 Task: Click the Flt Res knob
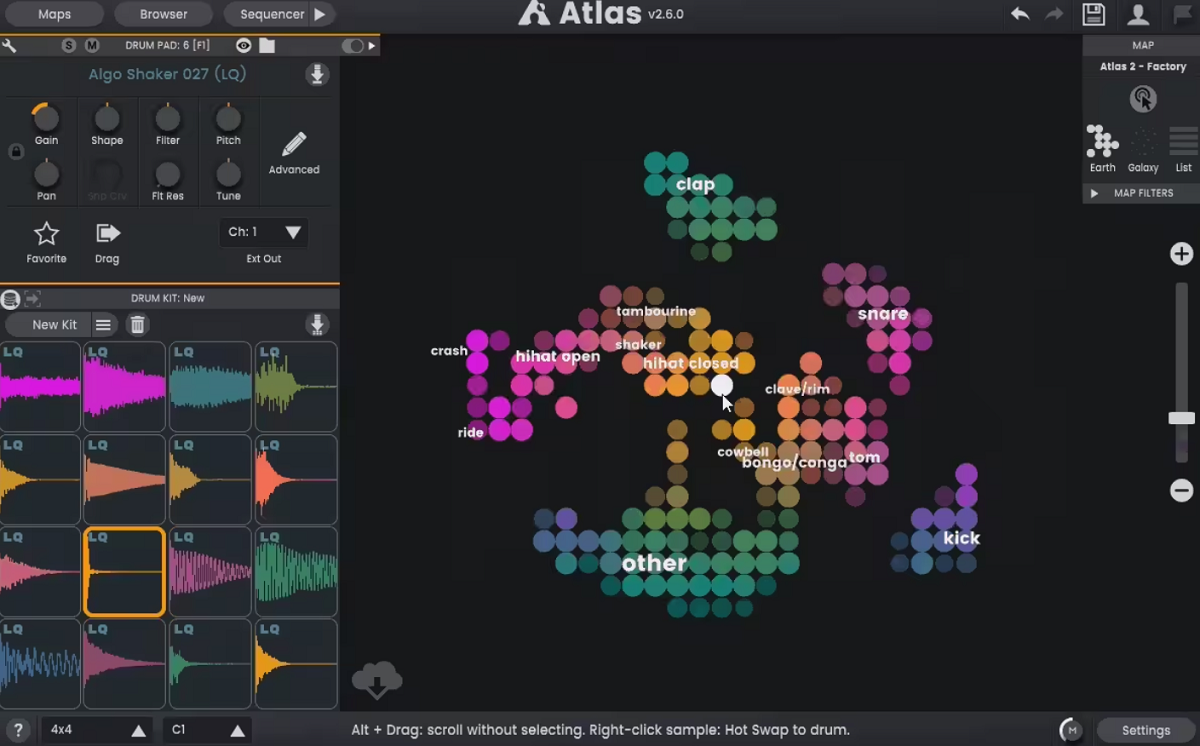[x=168, y=174]
